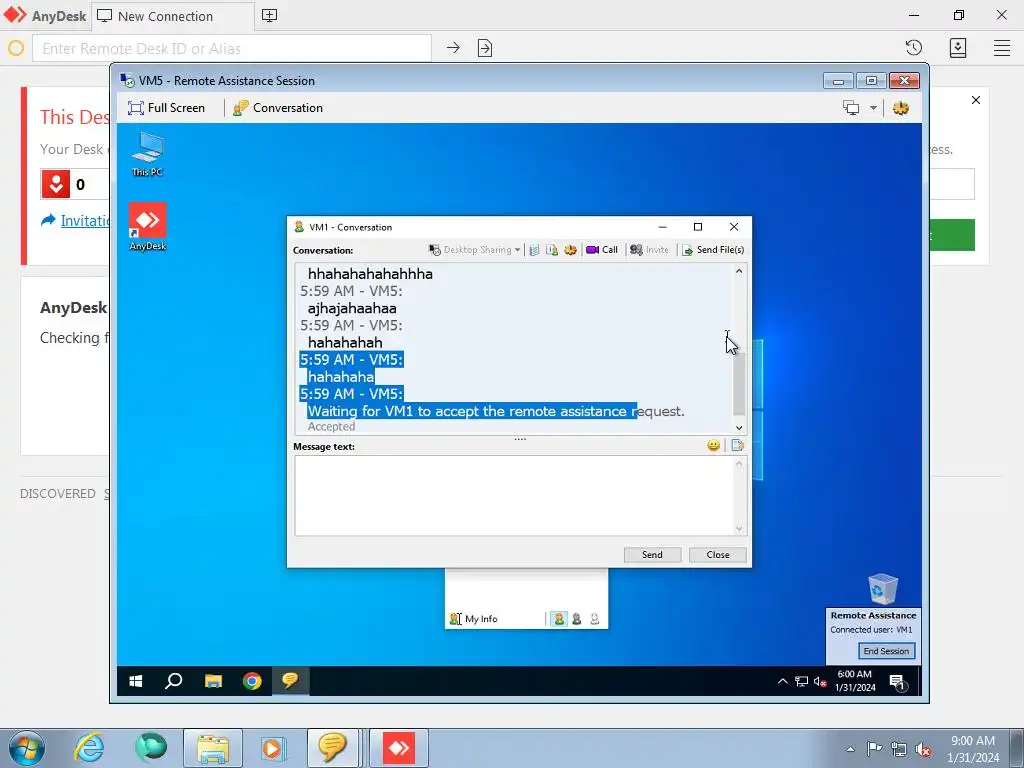1024x768 pixels.
Task: Click the orange users icon at session toolbar right
Action: tap(901, 108)
